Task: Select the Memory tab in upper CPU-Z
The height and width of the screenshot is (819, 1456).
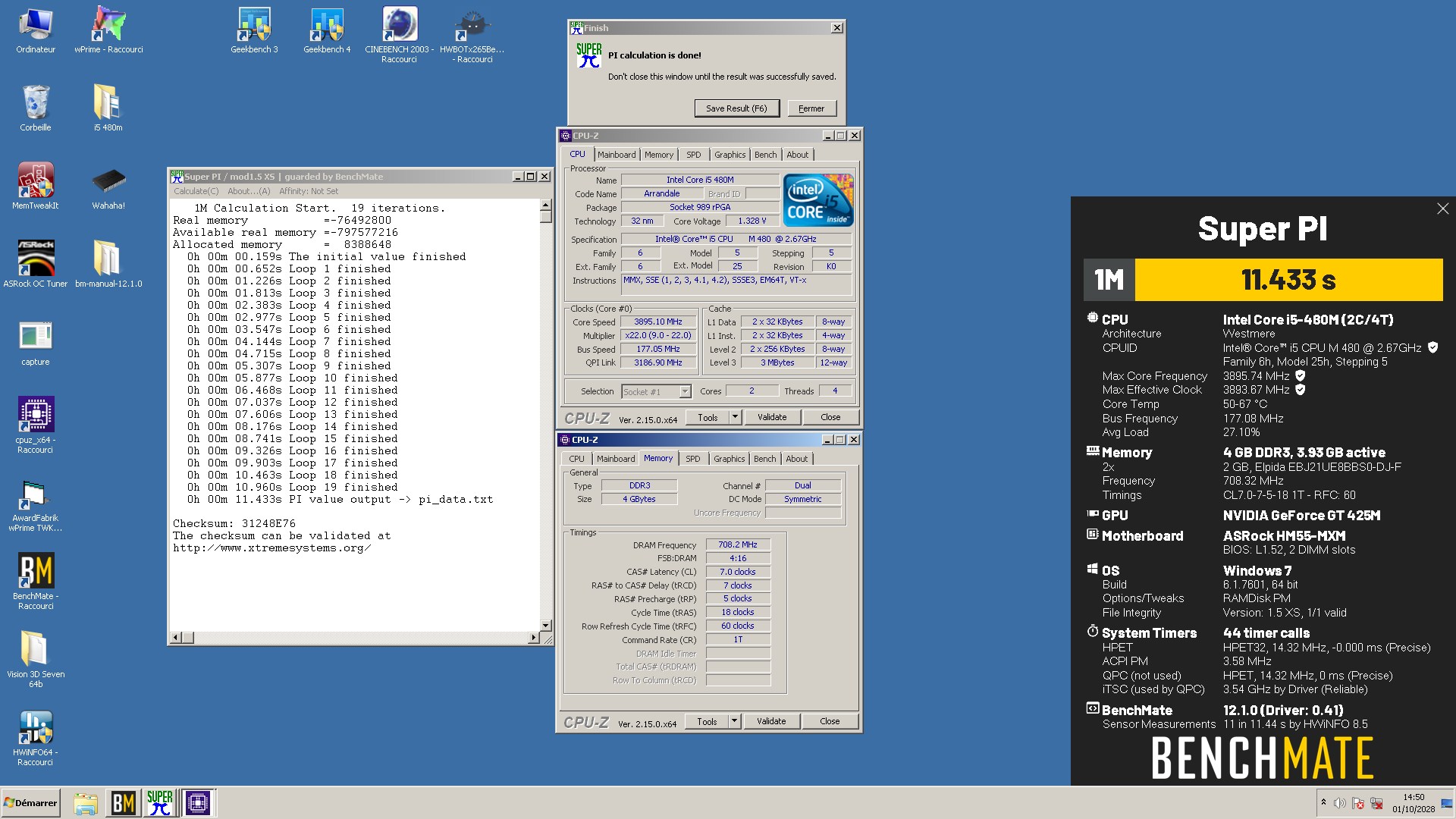Action: pyautogui.click(x=658, y=155)
